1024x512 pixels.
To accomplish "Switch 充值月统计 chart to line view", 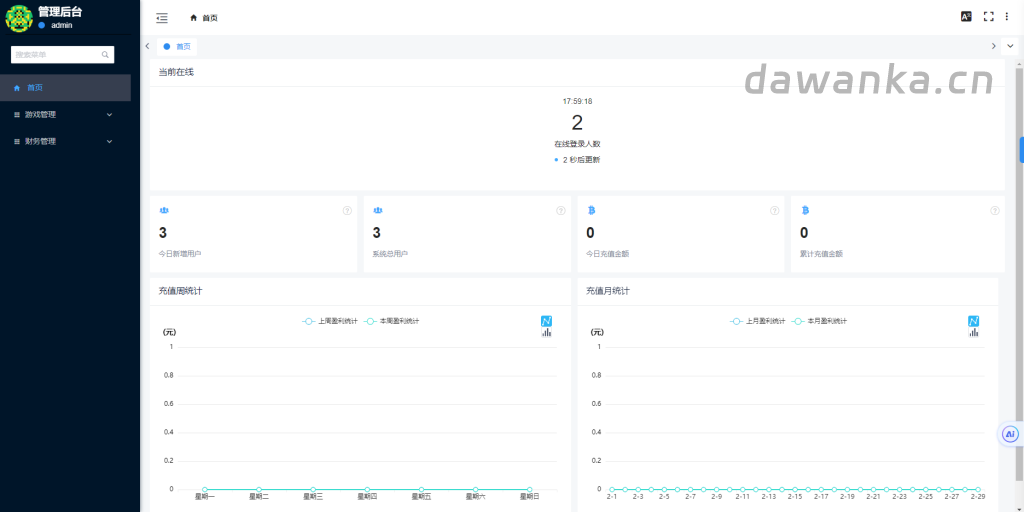I will pyautogui.click(x=974, y=321).
